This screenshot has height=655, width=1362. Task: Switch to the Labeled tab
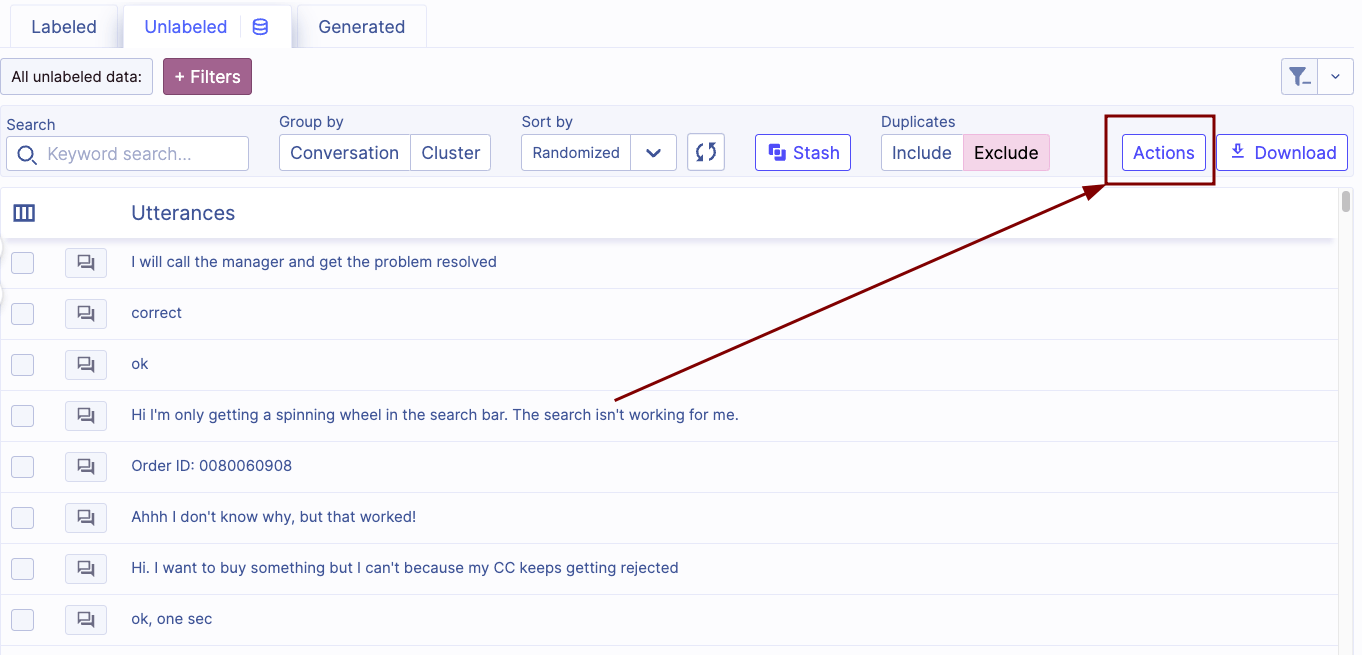64,27
